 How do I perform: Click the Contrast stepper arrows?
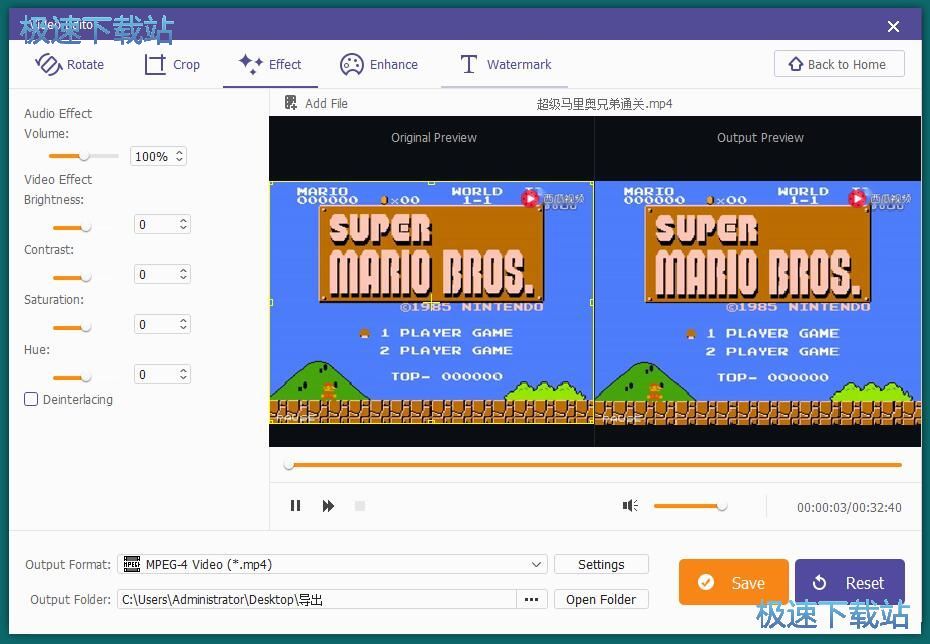coord(183,274)
